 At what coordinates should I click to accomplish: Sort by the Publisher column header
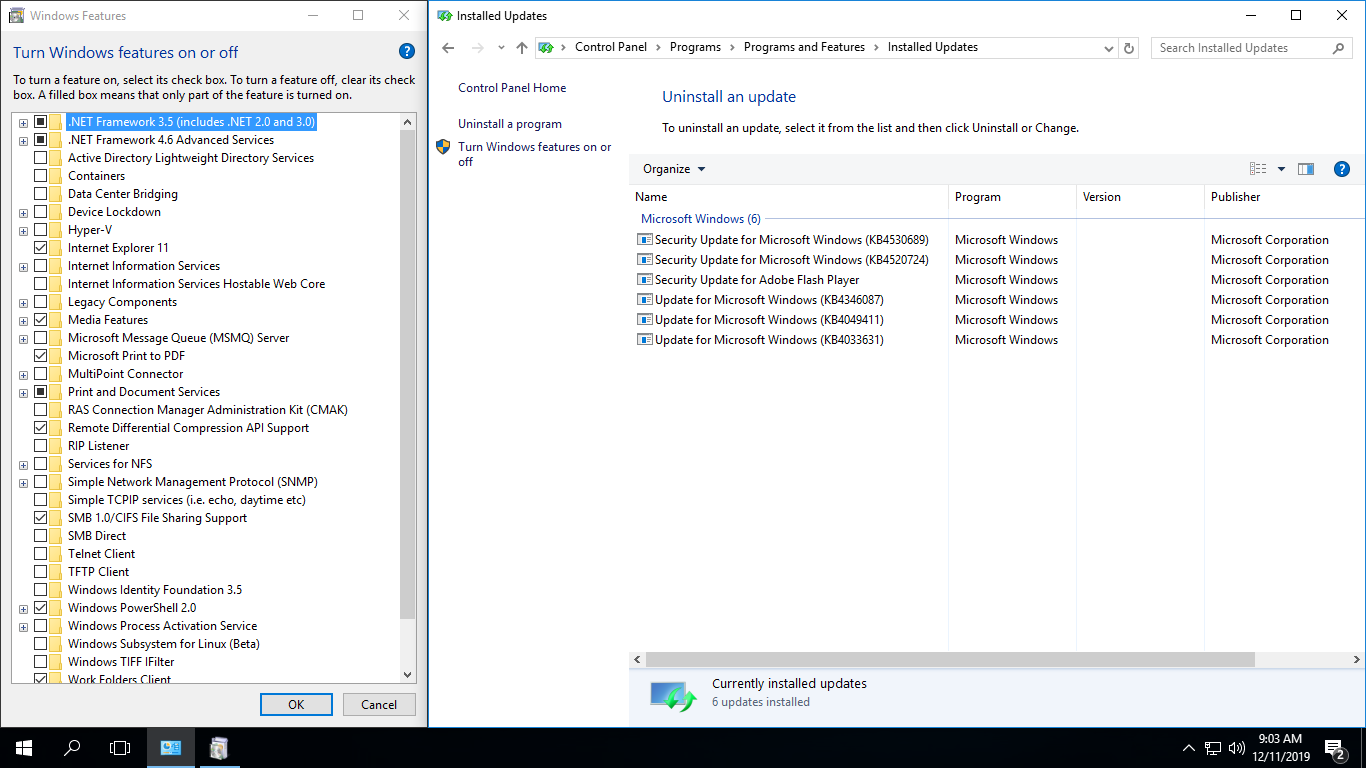click(x=1285, y=197)
